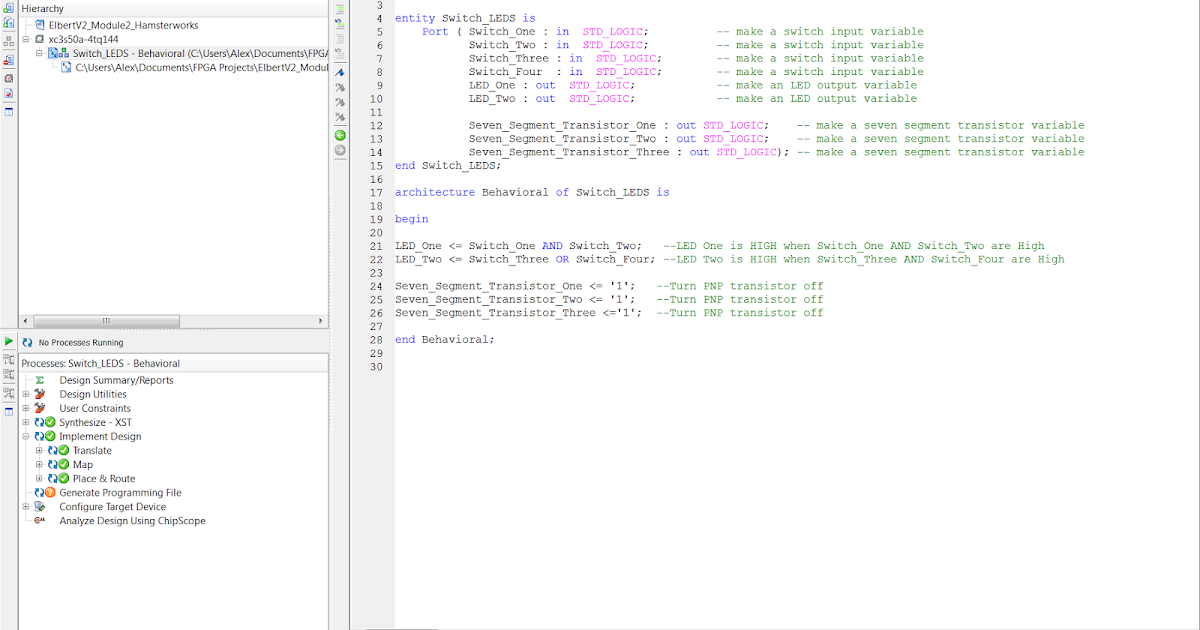The width and height of the screenshot is (1200, 630).
Task: Click the blue bookmark flag icon beside editor
Action: [x=340, y=72]
